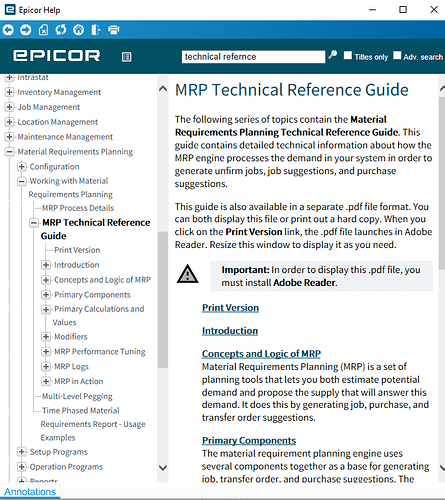Expand Primary Calculations and Values node
The image size is (445, 500).
click(46, 309)
